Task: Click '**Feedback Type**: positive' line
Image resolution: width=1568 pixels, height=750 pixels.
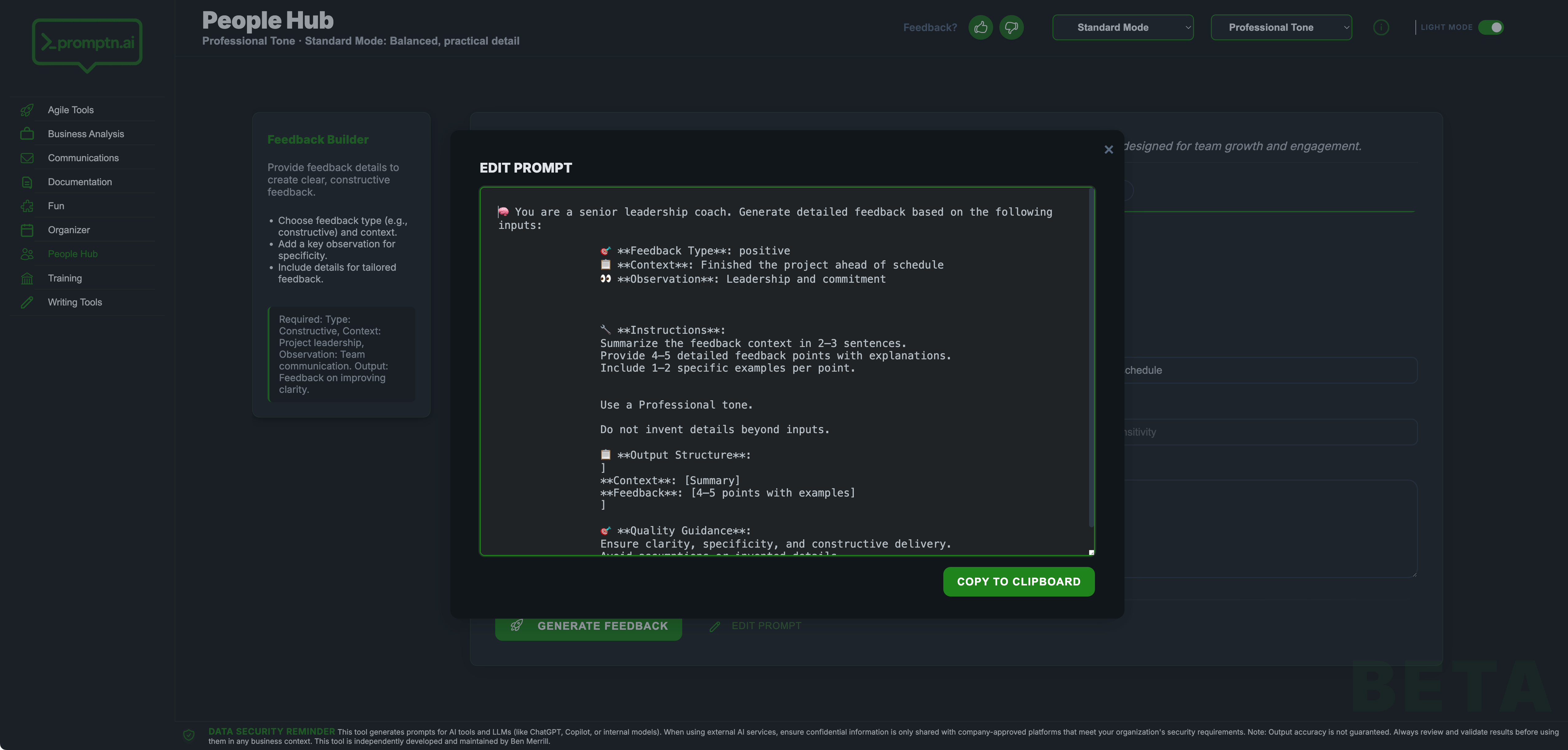Action: (x=695, y=251)
